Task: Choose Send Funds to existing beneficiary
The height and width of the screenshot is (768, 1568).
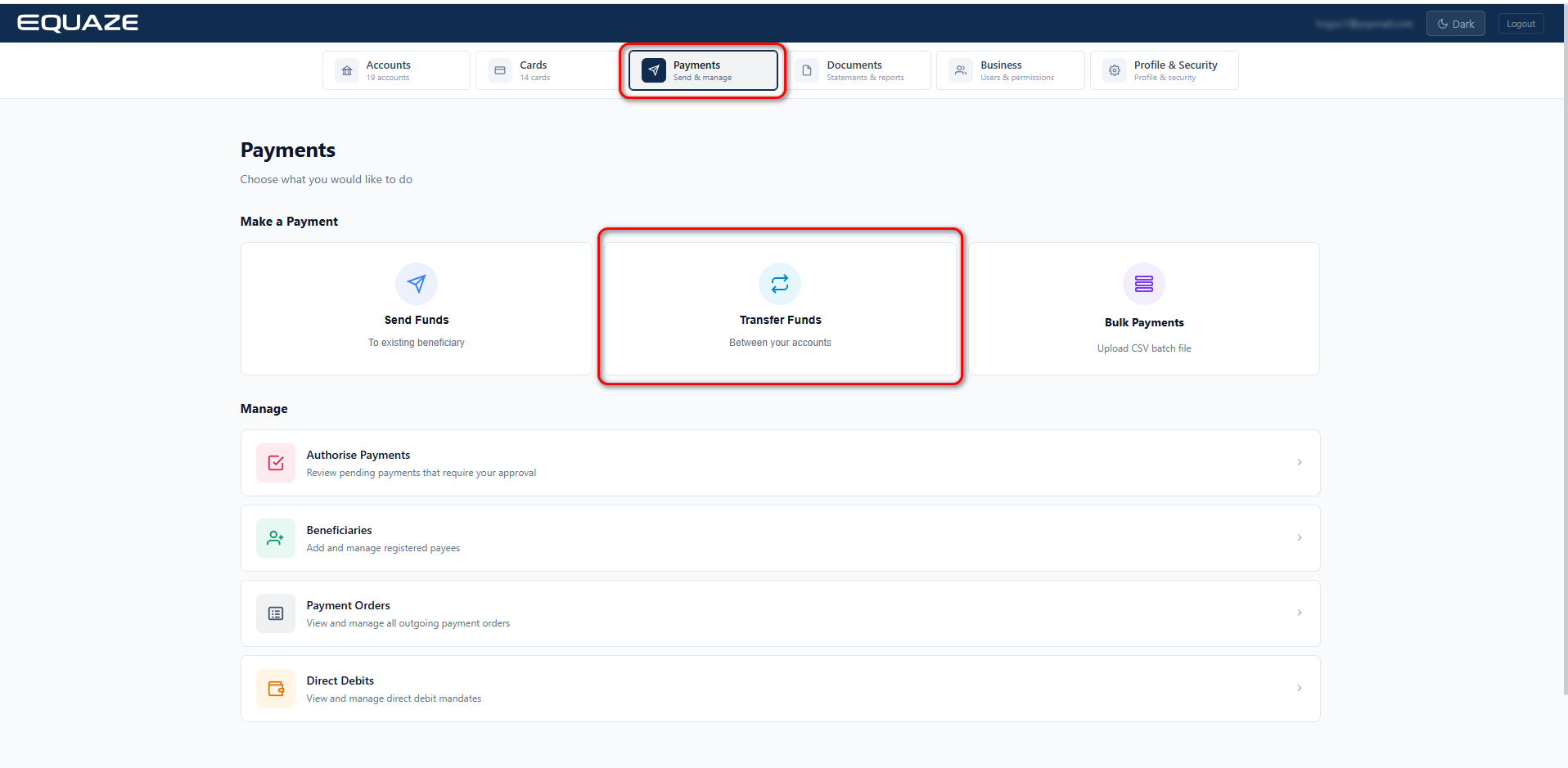Action: tap(417, 308)
